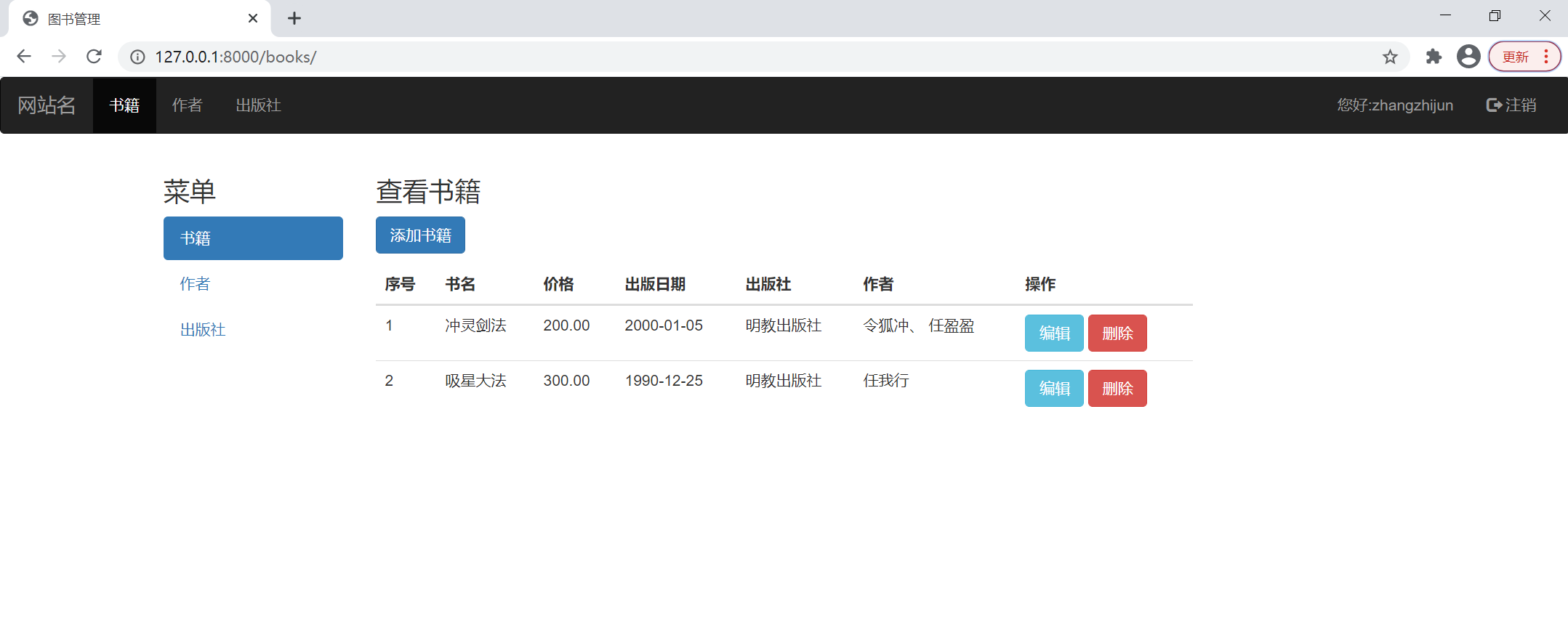
Task: Select the 图书管理 browser tab
Action: (140, 18)
